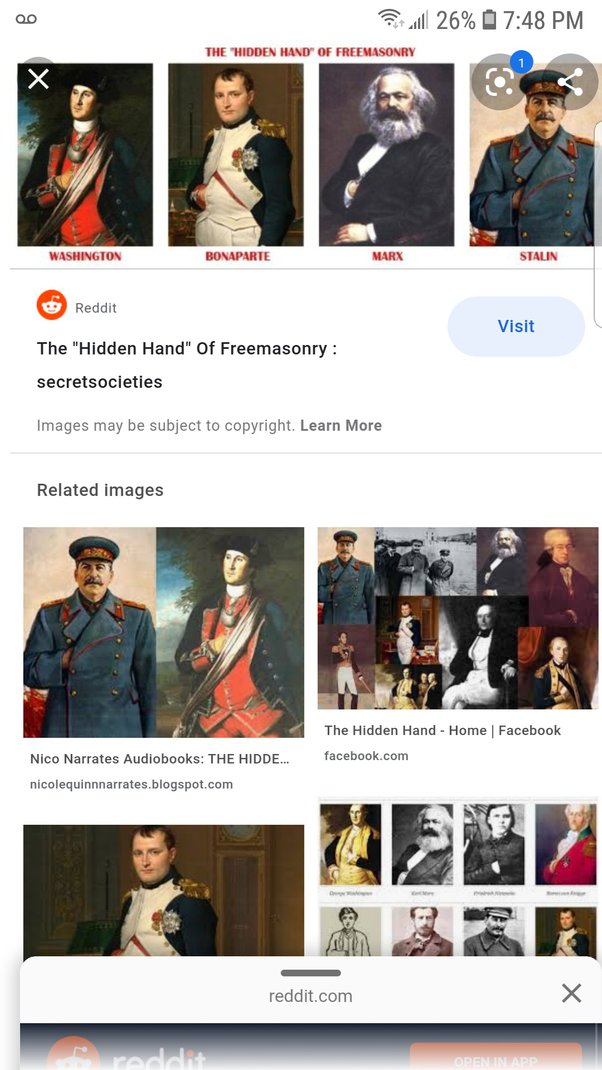Tap the facebook.com source label
Image resolution: width=602 pixels, height=1070 pixels.
[x=367, y=756]
